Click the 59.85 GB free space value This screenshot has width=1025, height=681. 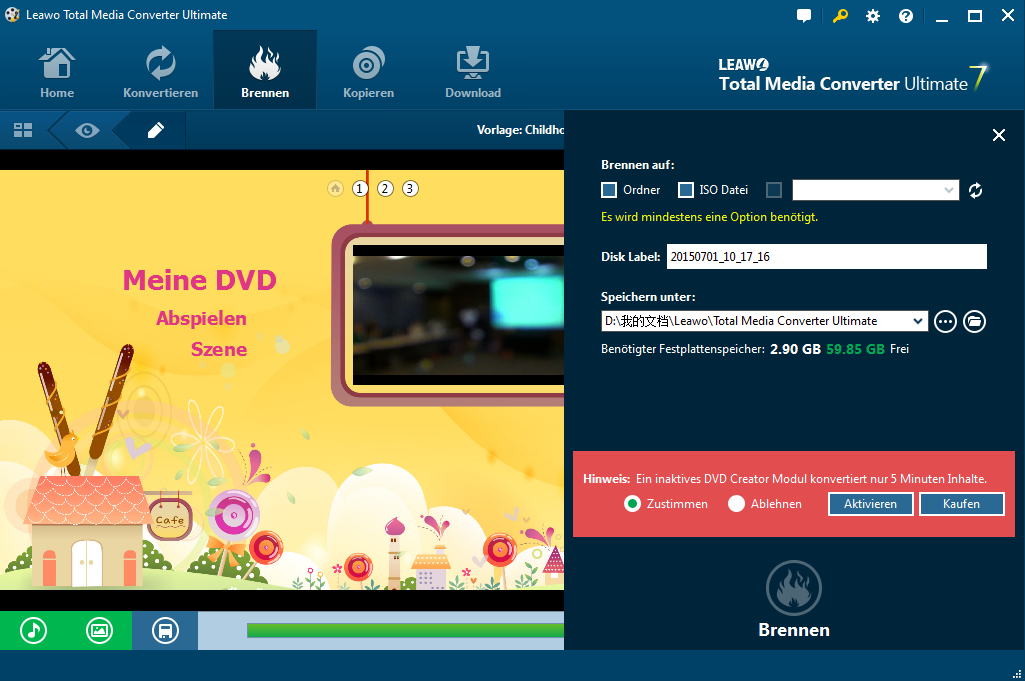point(855,349)
